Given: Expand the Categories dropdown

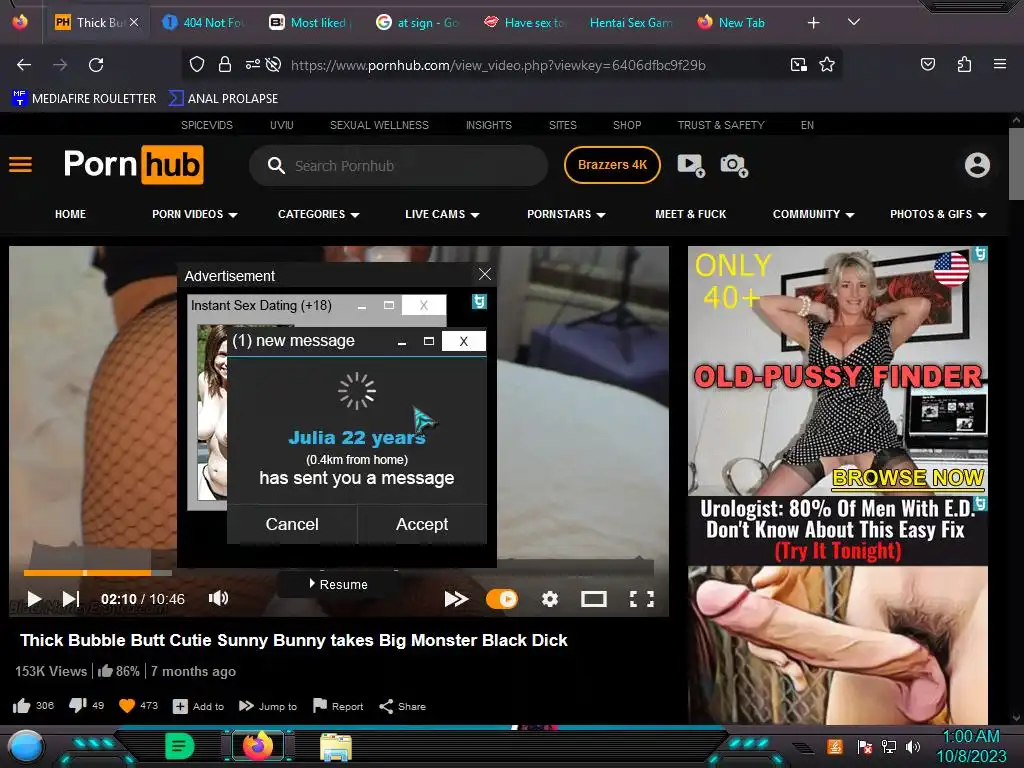Looking at the screenshot, I should click(x=319, y=214).
